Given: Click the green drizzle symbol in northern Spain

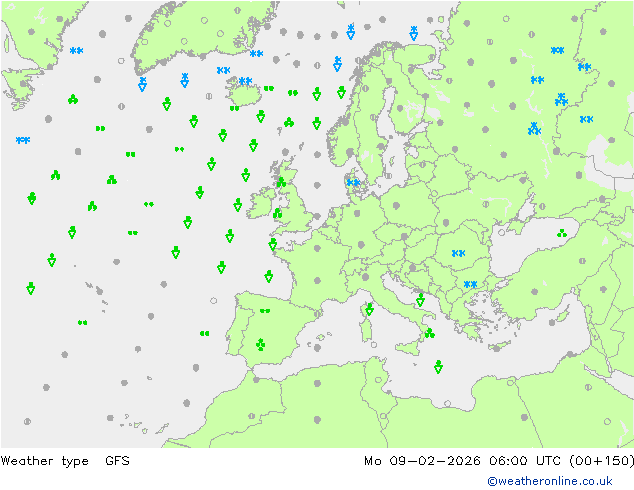Looking at the screenshot, I should (x=265, y=311).
